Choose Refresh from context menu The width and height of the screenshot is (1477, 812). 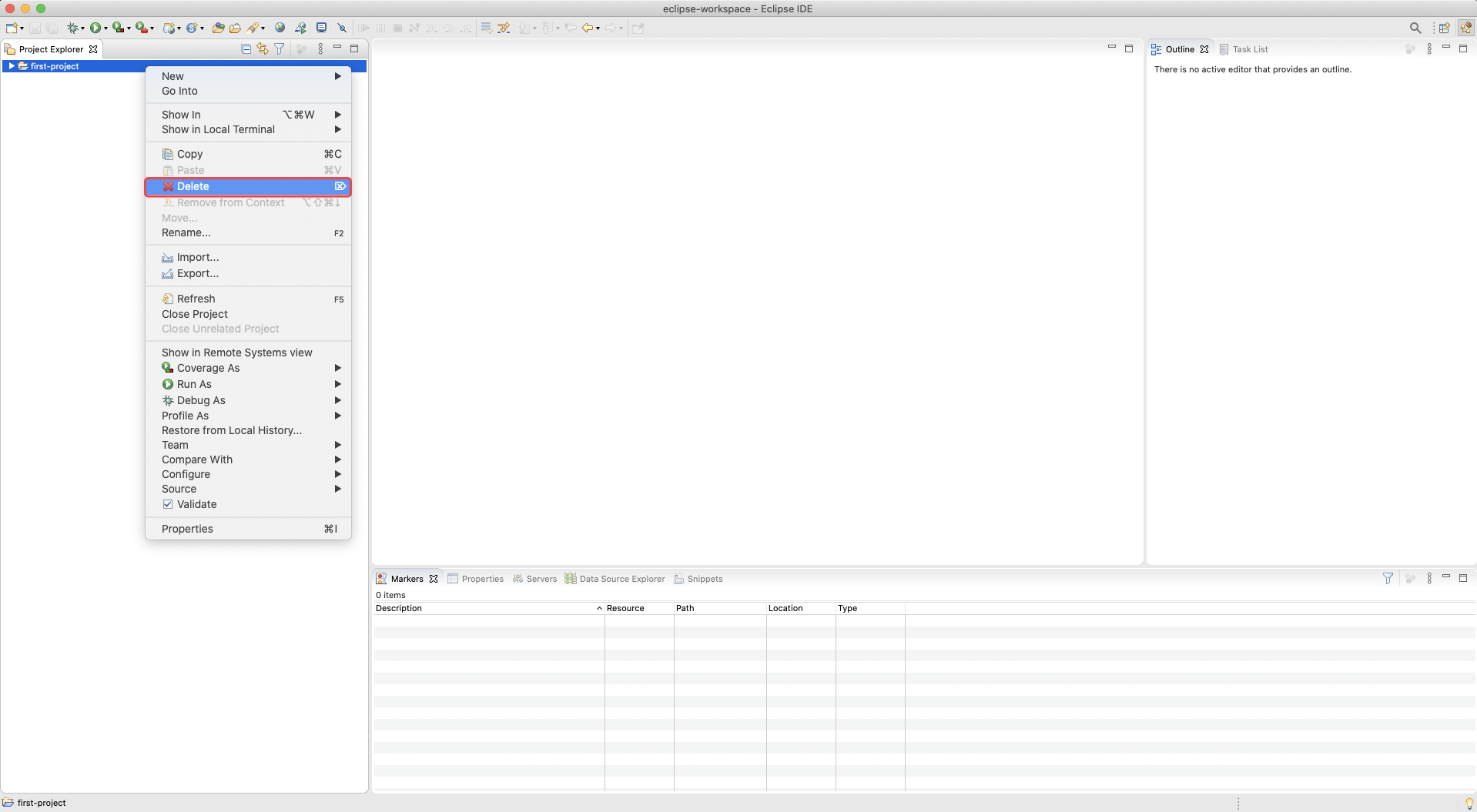coord(248,299)
